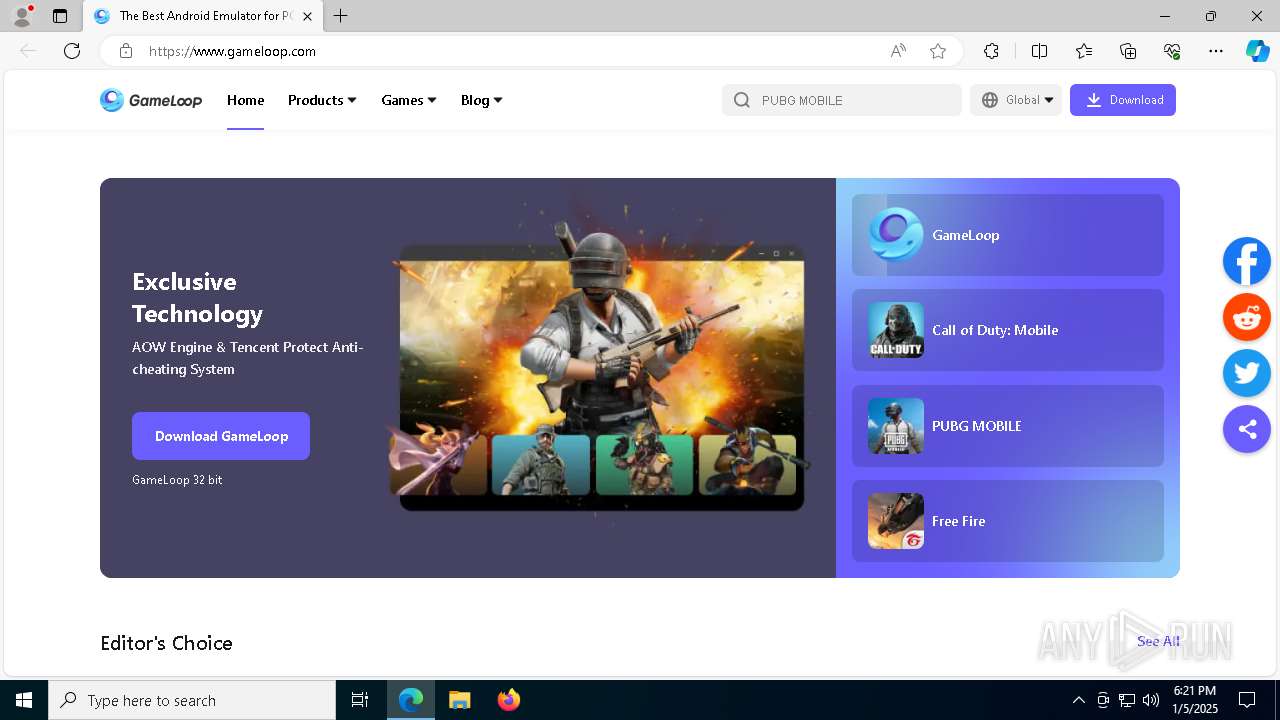Screen dimensions: 1280x720
Task: Select the third green hero thumbnail
Action: click(645, 464)
